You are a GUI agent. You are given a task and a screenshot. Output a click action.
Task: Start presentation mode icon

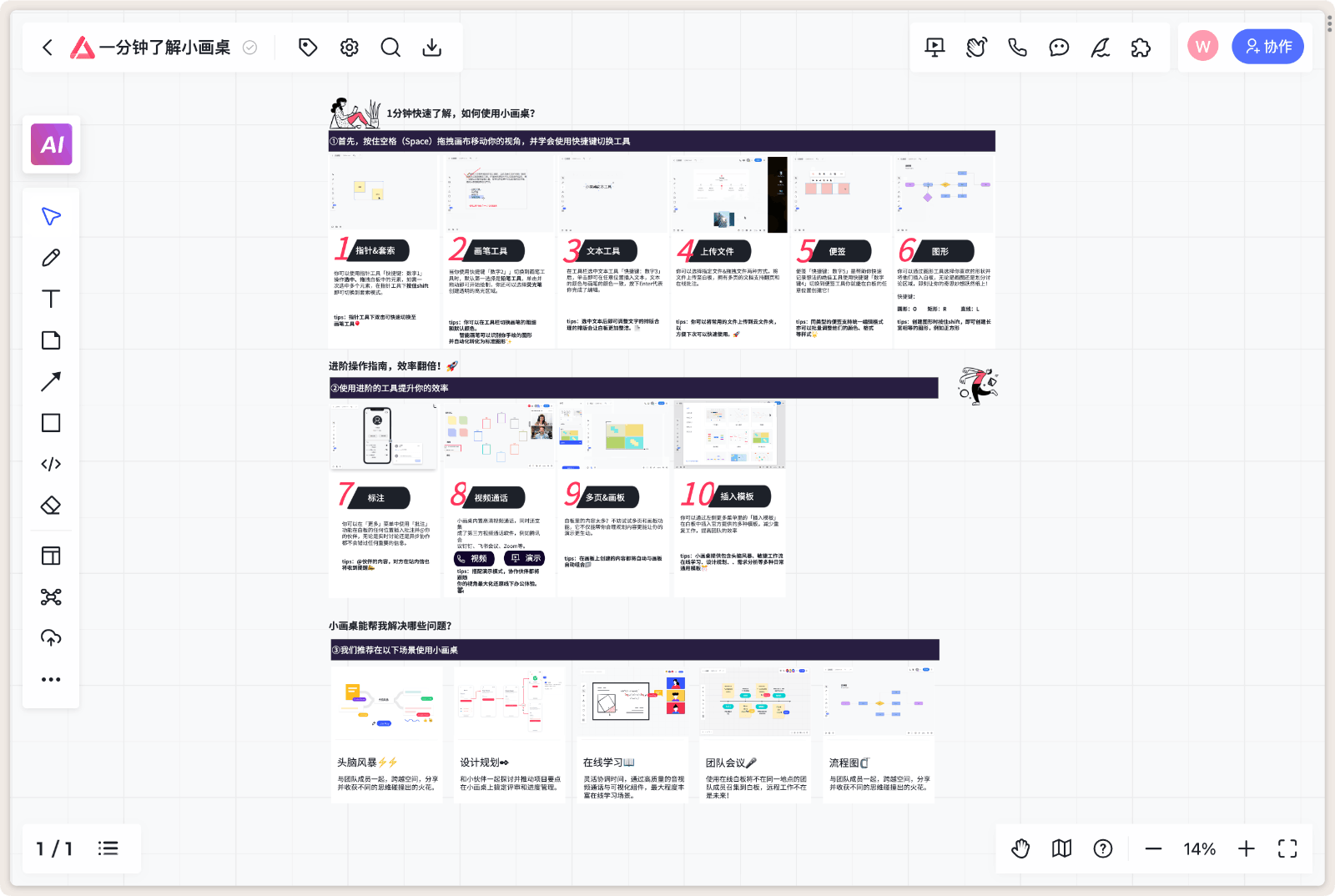click(x=935, y=48)
